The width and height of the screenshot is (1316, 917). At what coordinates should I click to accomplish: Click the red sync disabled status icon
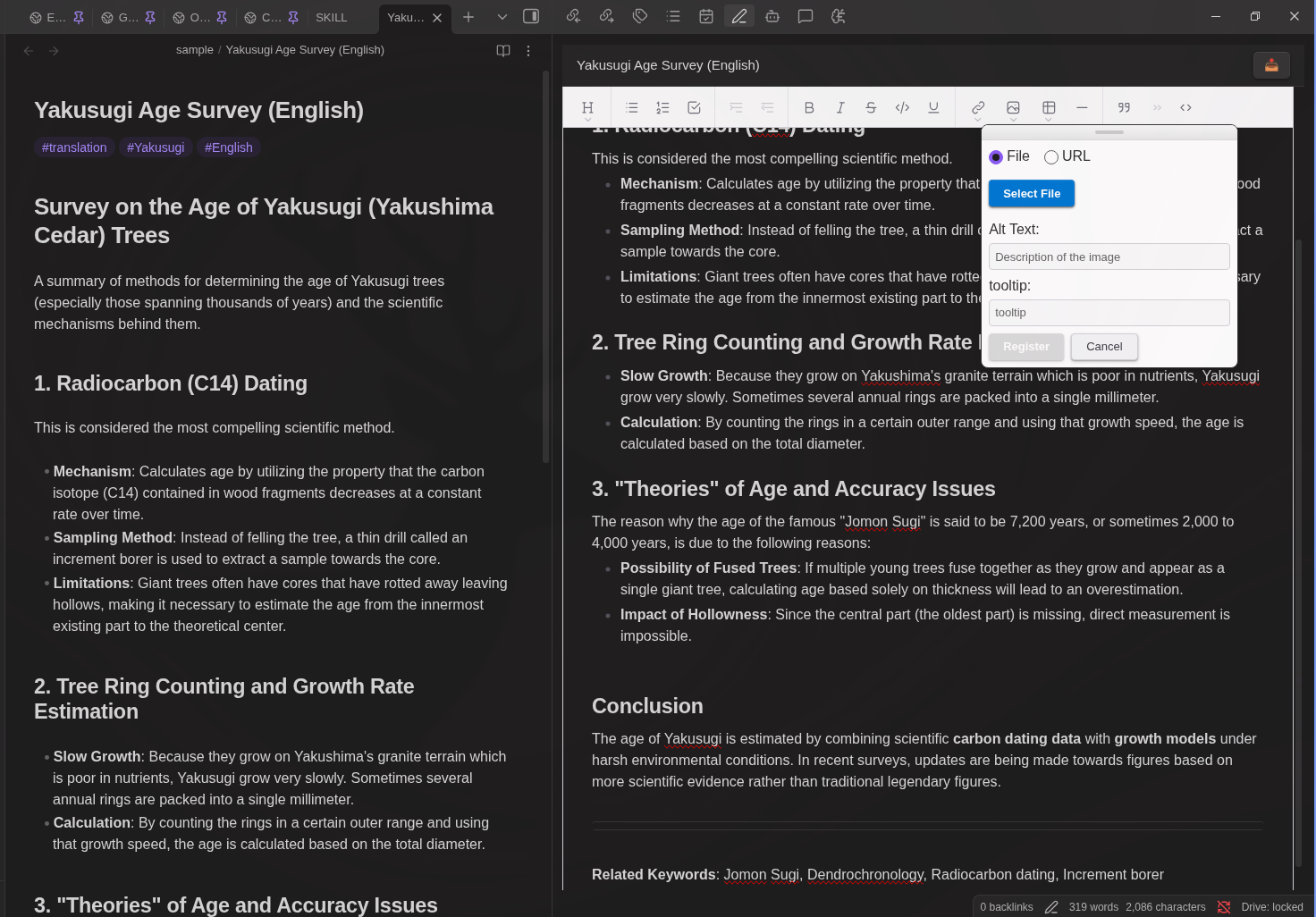pos(1224,907)
